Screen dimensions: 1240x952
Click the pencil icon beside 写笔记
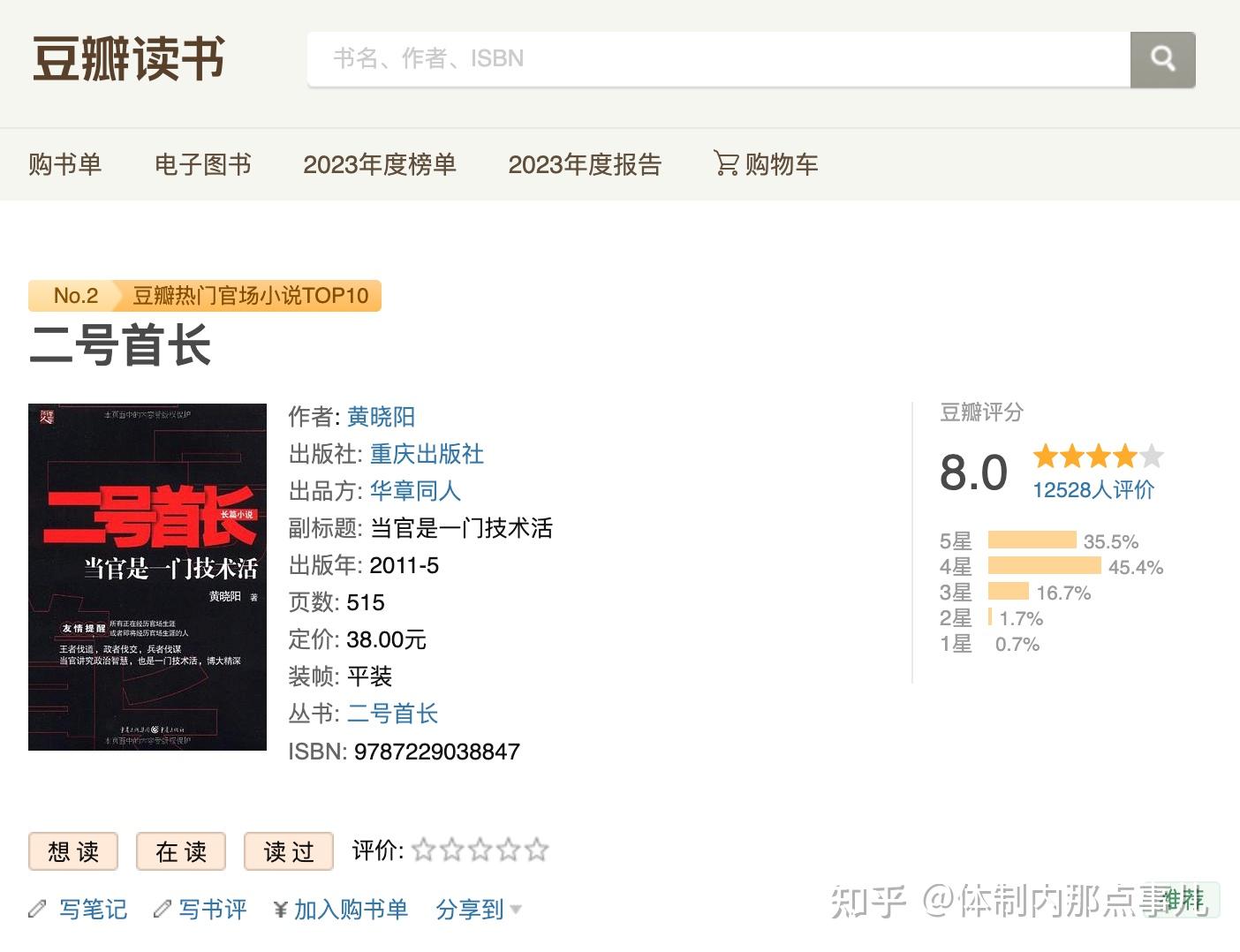click(x=37, y=909)
